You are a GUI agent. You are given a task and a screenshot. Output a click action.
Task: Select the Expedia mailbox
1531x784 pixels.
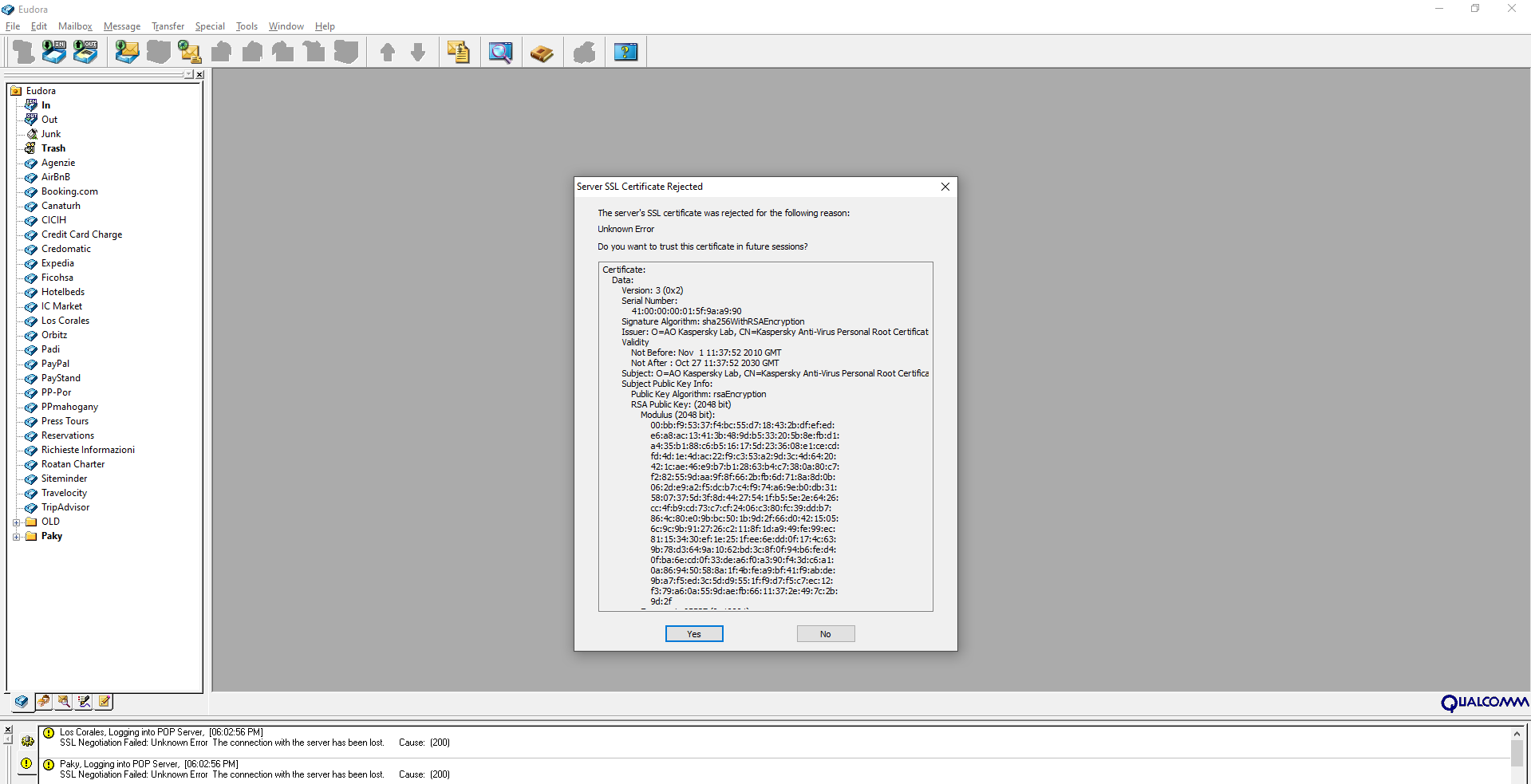point(57,263)
